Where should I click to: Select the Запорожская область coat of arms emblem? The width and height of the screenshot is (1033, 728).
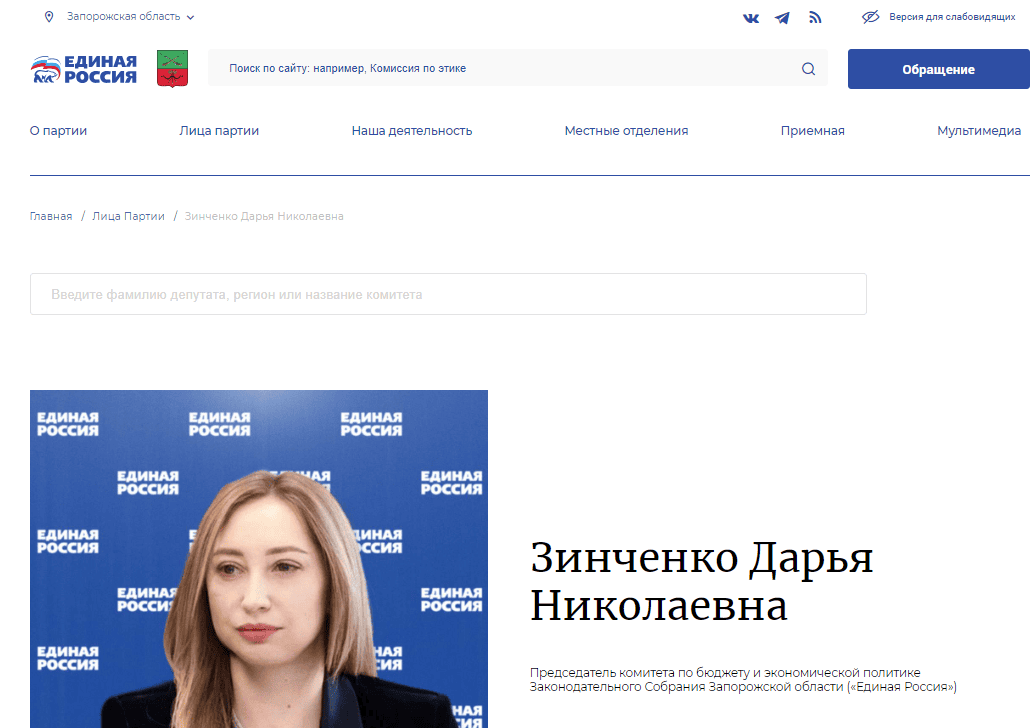click(172, 68)
